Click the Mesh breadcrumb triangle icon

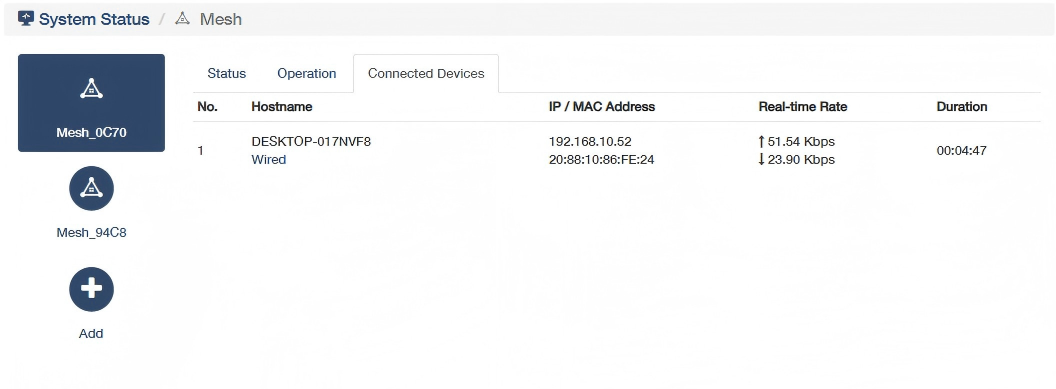(x=183, y=19)
